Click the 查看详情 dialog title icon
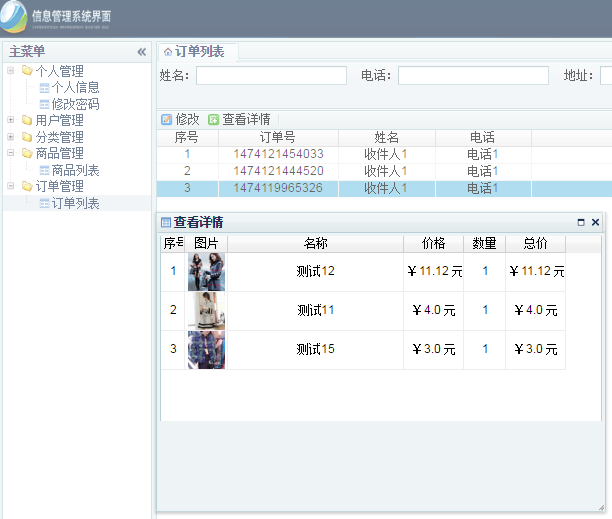Viewport: 612px width, 519px height. pos(166,222)
